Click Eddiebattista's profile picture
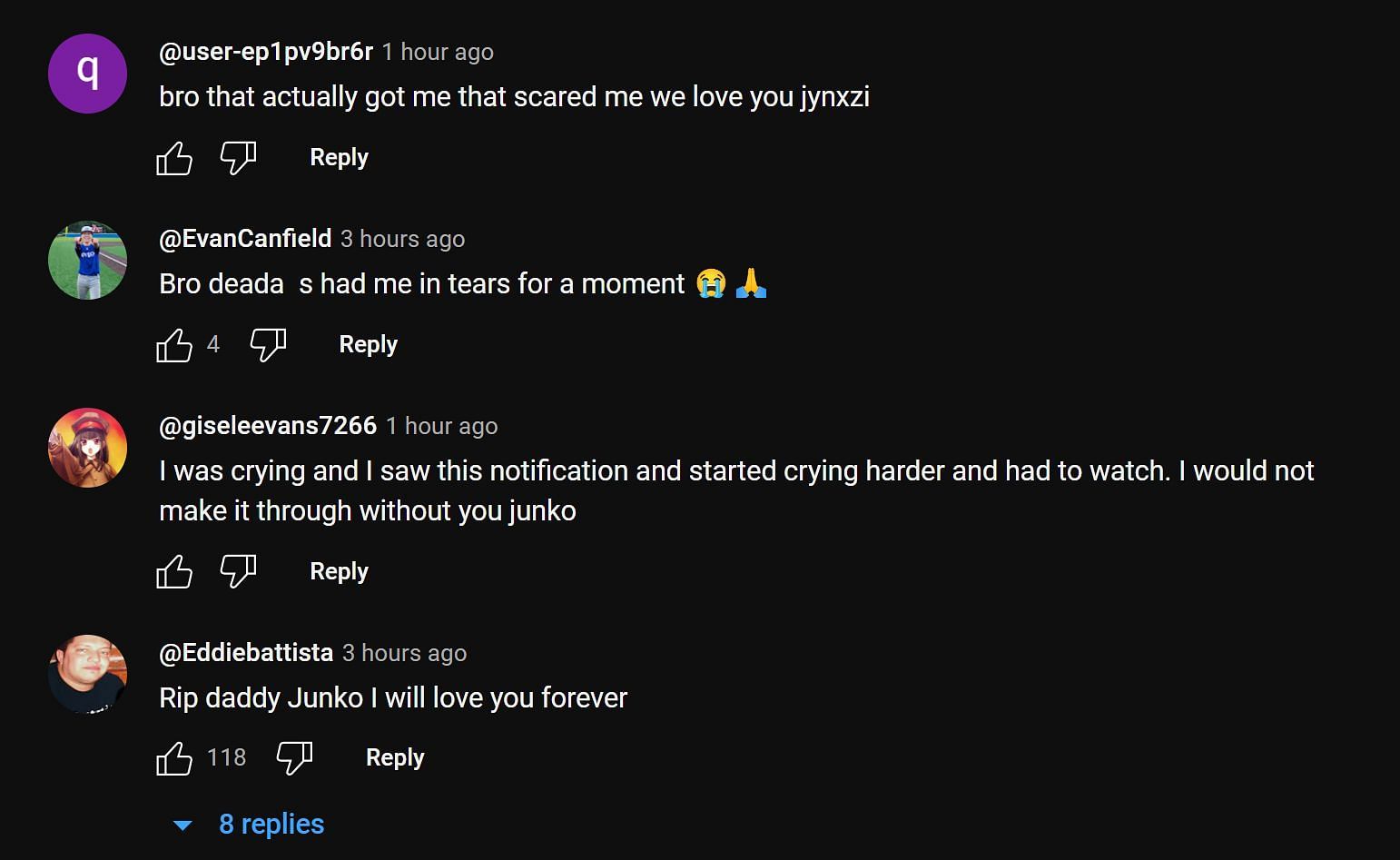The width and height of the screenshot is (1400, 860). click(x=87, y=675)
